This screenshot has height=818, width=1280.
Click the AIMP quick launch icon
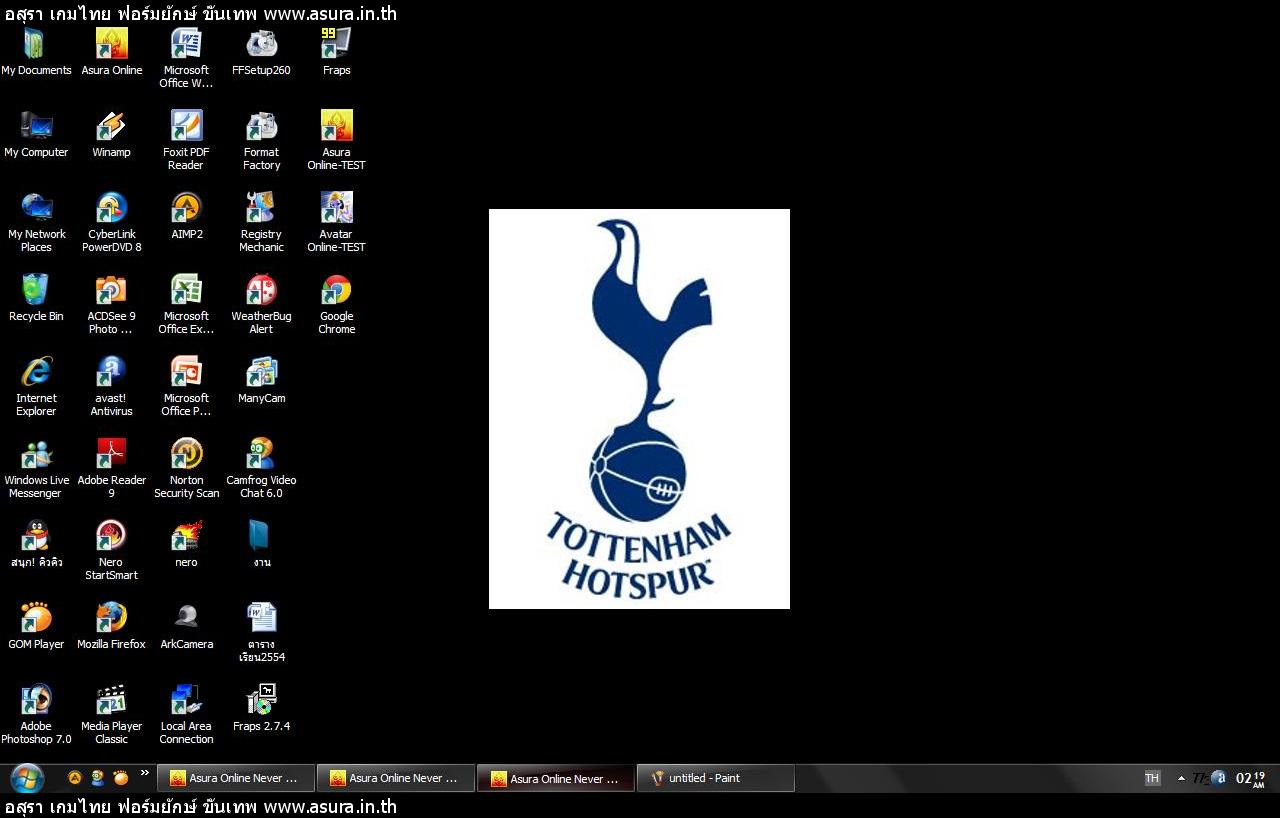pos(75,777)
